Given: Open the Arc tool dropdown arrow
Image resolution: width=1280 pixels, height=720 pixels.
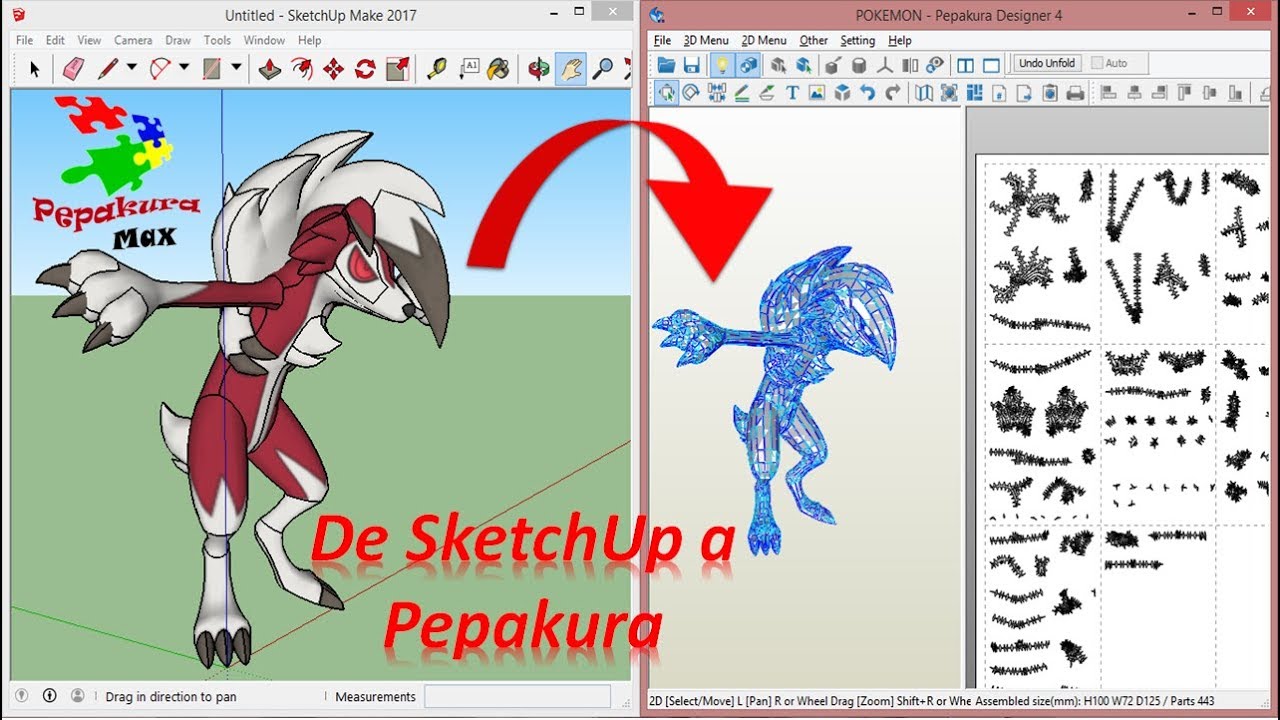Looking at the screenshot, I should click(183, 69).
